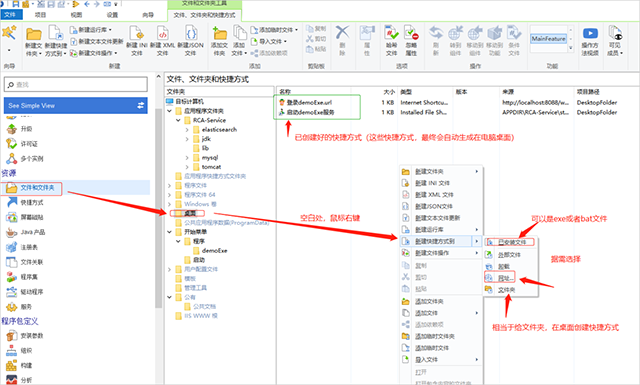Screen dimensions: 640x385
Task: Switch to the View (视图) ribbon tab
Action: click(x=76, y=15)
